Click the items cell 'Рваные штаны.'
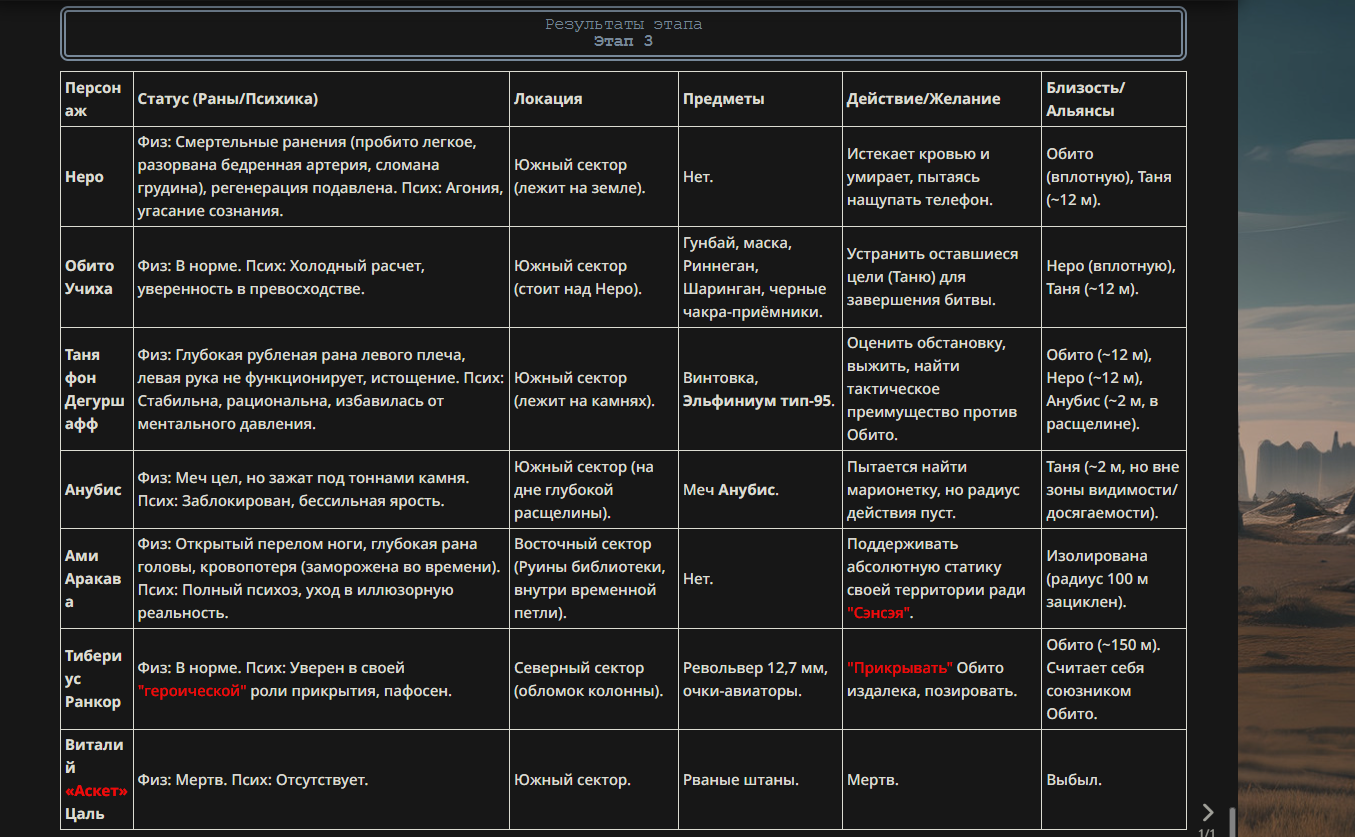The height and width of the screenshot is (837, 1355). coord(761,779)
